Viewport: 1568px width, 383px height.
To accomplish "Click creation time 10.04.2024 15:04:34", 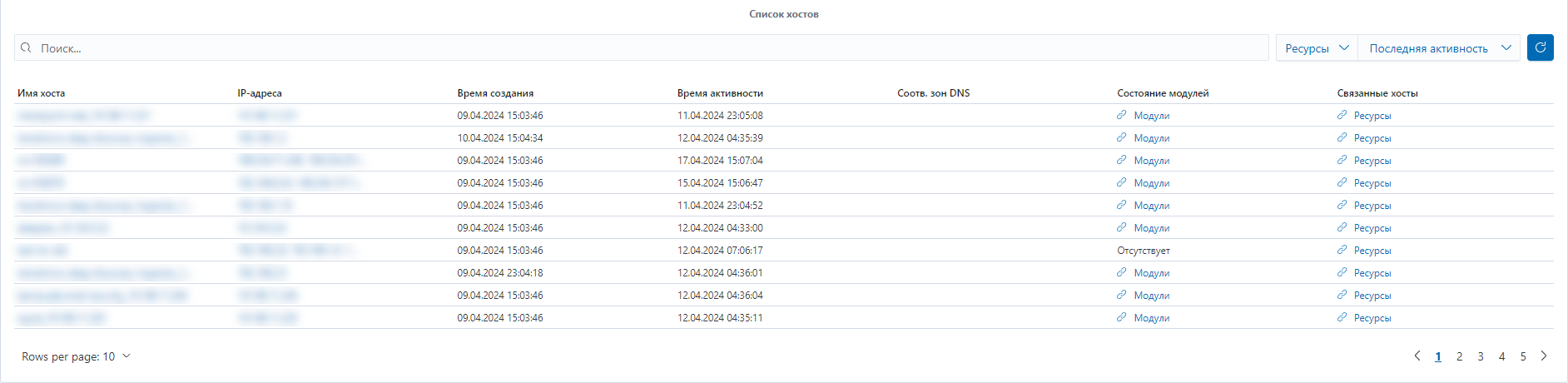I will click(500, 138).
